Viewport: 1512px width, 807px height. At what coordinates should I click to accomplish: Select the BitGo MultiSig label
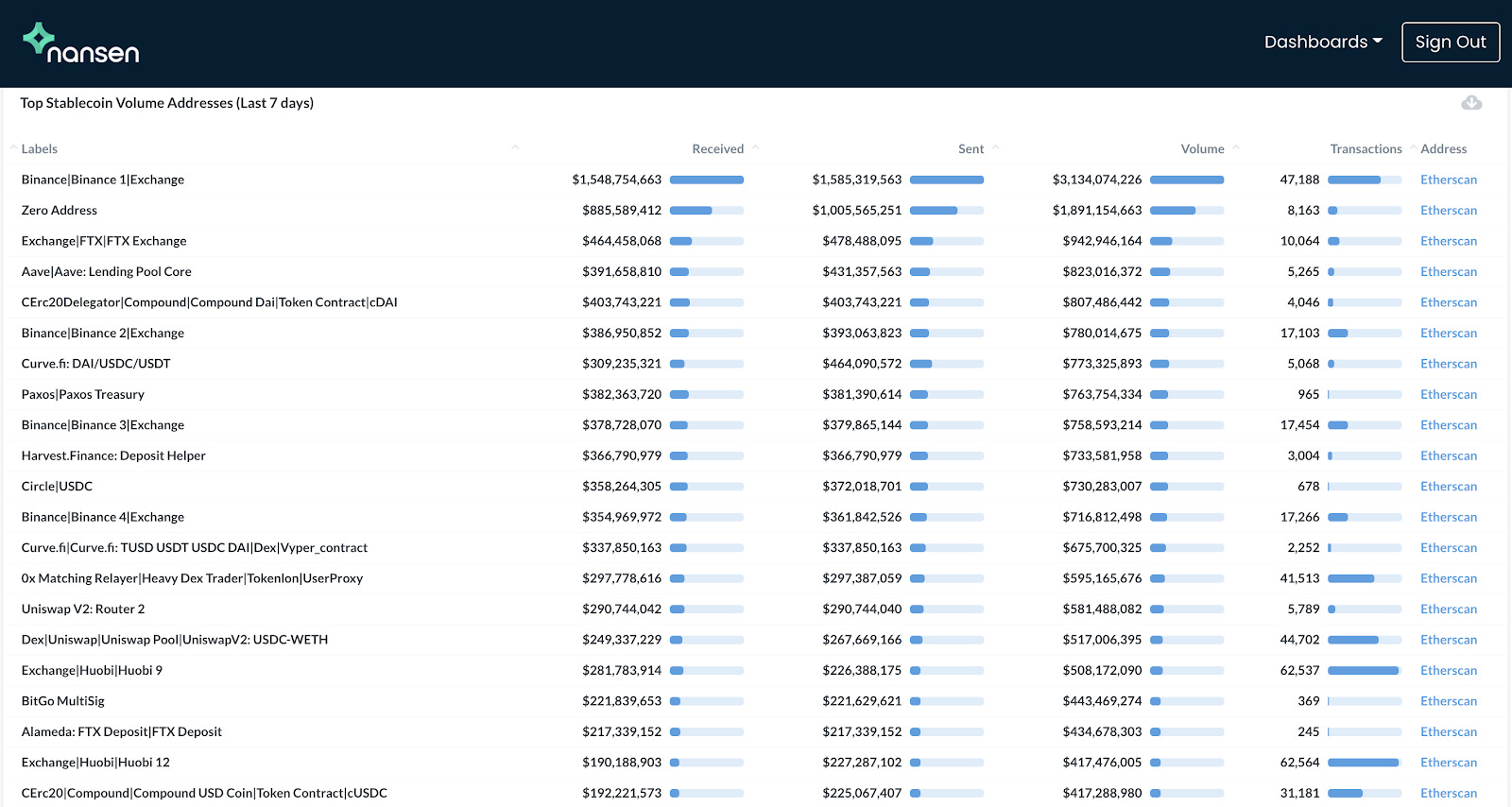point(63,701)
